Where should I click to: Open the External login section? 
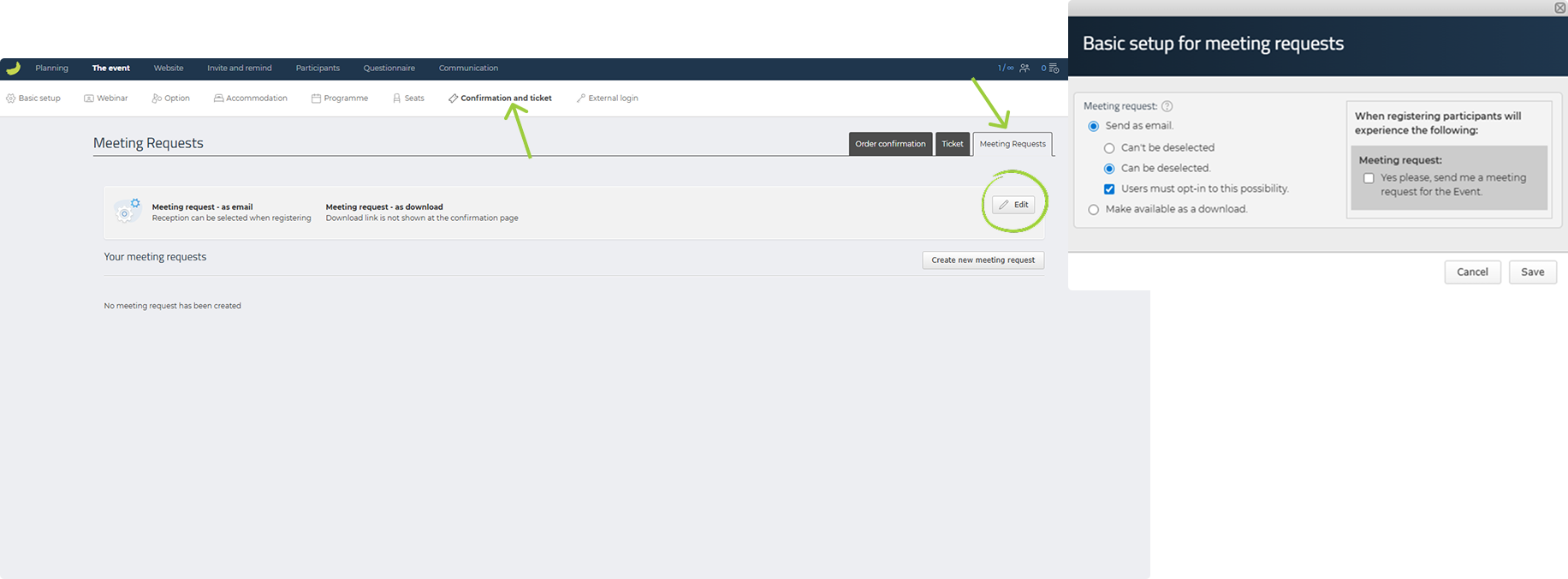coord(608,98)
